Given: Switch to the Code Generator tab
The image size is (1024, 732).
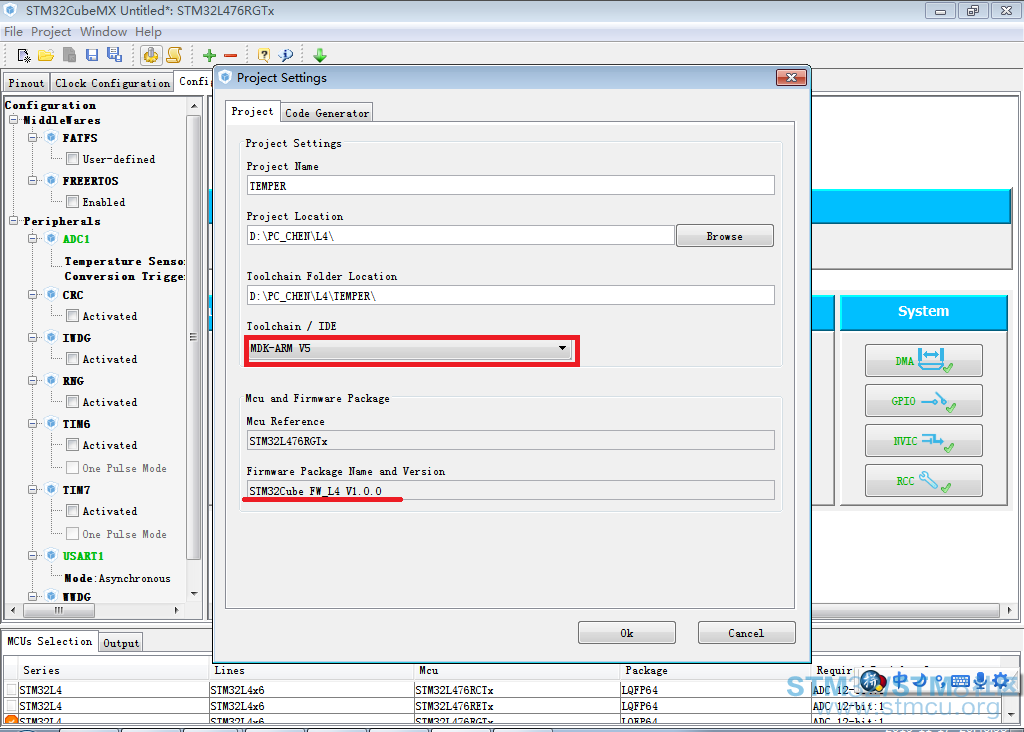Looking at the screenshot, I should [x=327, y=113].
